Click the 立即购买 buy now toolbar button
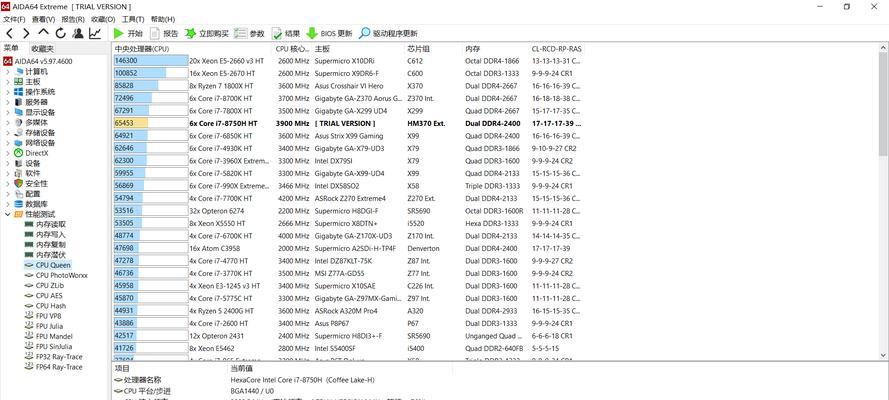Image resolution: width=889 pixels, height=400 pixels. (x=207, y=33)
